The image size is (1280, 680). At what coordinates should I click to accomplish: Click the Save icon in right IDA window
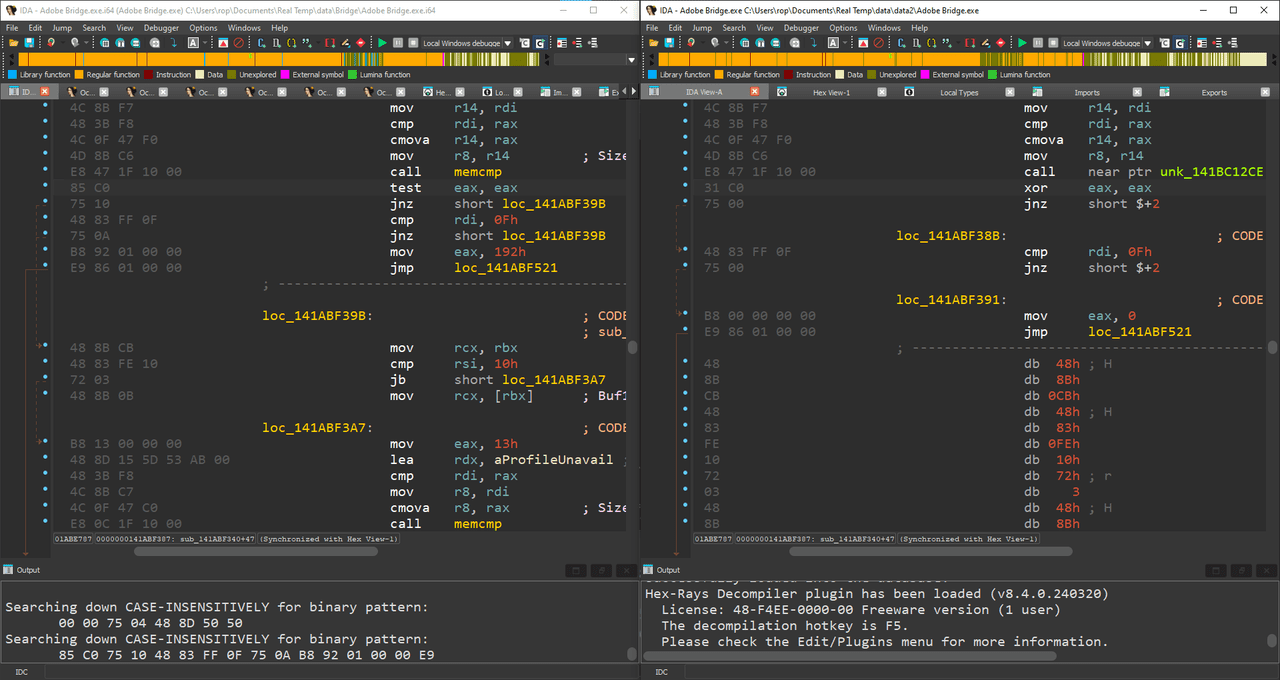[x=669, y=43]
